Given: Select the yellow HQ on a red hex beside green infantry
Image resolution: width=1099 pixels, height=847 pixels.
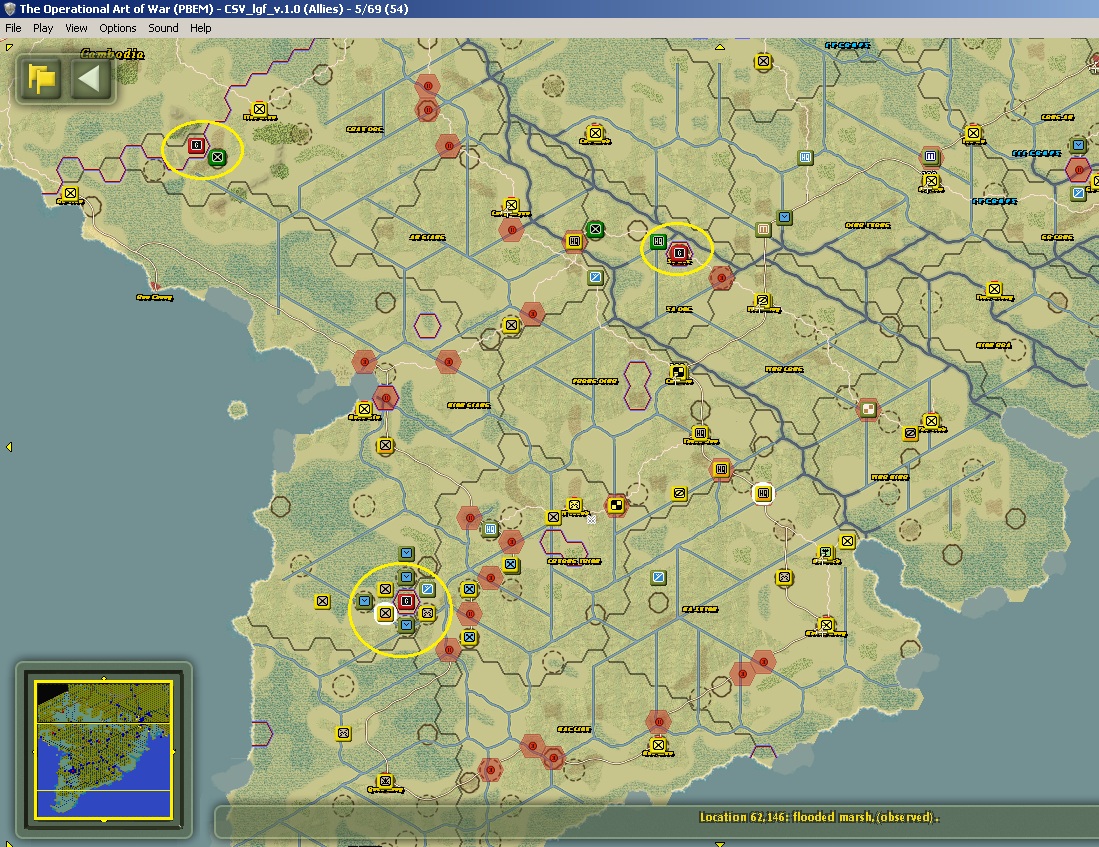Looking at the screenshot, I should click(x=574, y=241).
